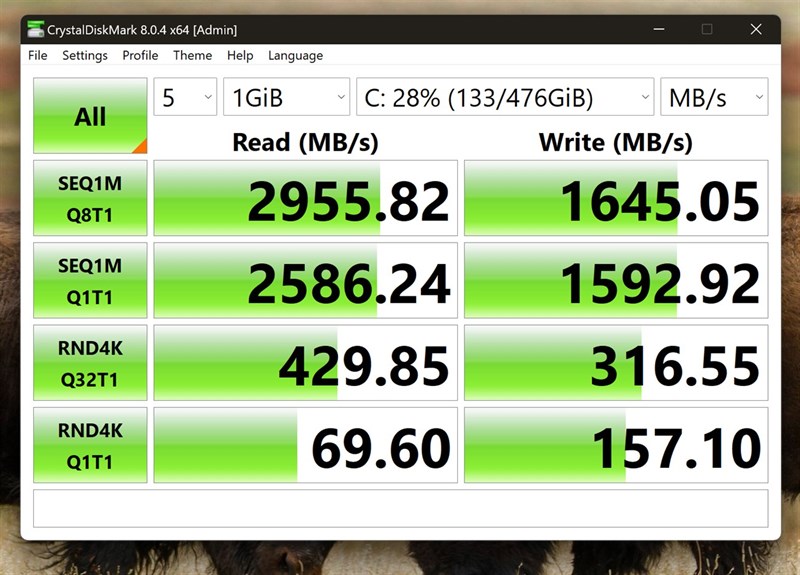Viewport: 800px width, 575px height.
Task: Click the SEQ1M Q8T1 read result 2955.82
Action: 306,198
